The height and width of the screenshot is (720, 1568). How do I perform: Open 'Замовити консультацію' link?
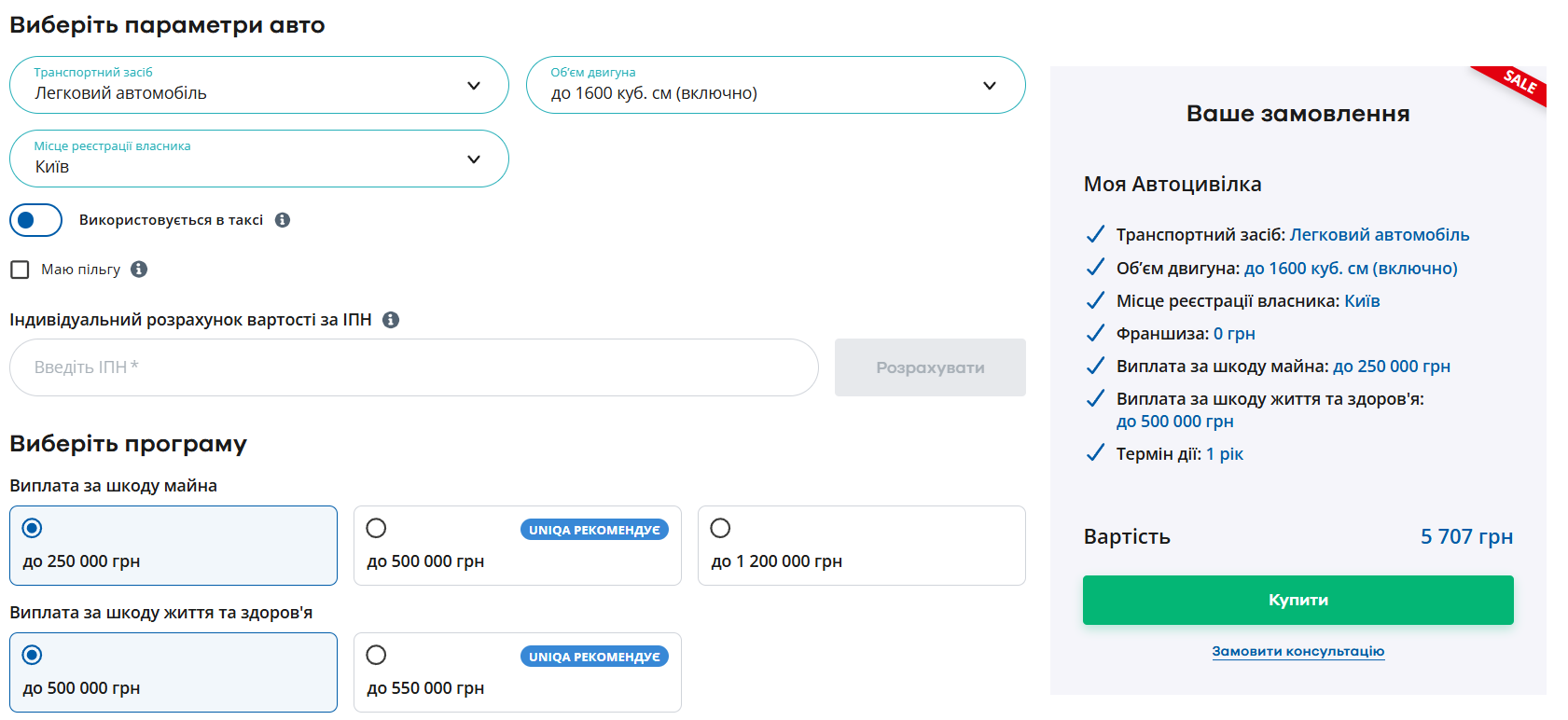[1297, 651]
